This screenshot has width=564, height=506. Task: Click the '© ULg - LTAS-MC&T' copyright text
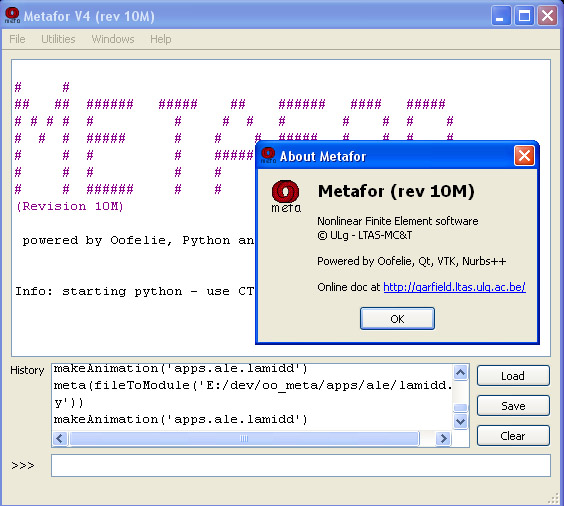click(x=365, y=235)
